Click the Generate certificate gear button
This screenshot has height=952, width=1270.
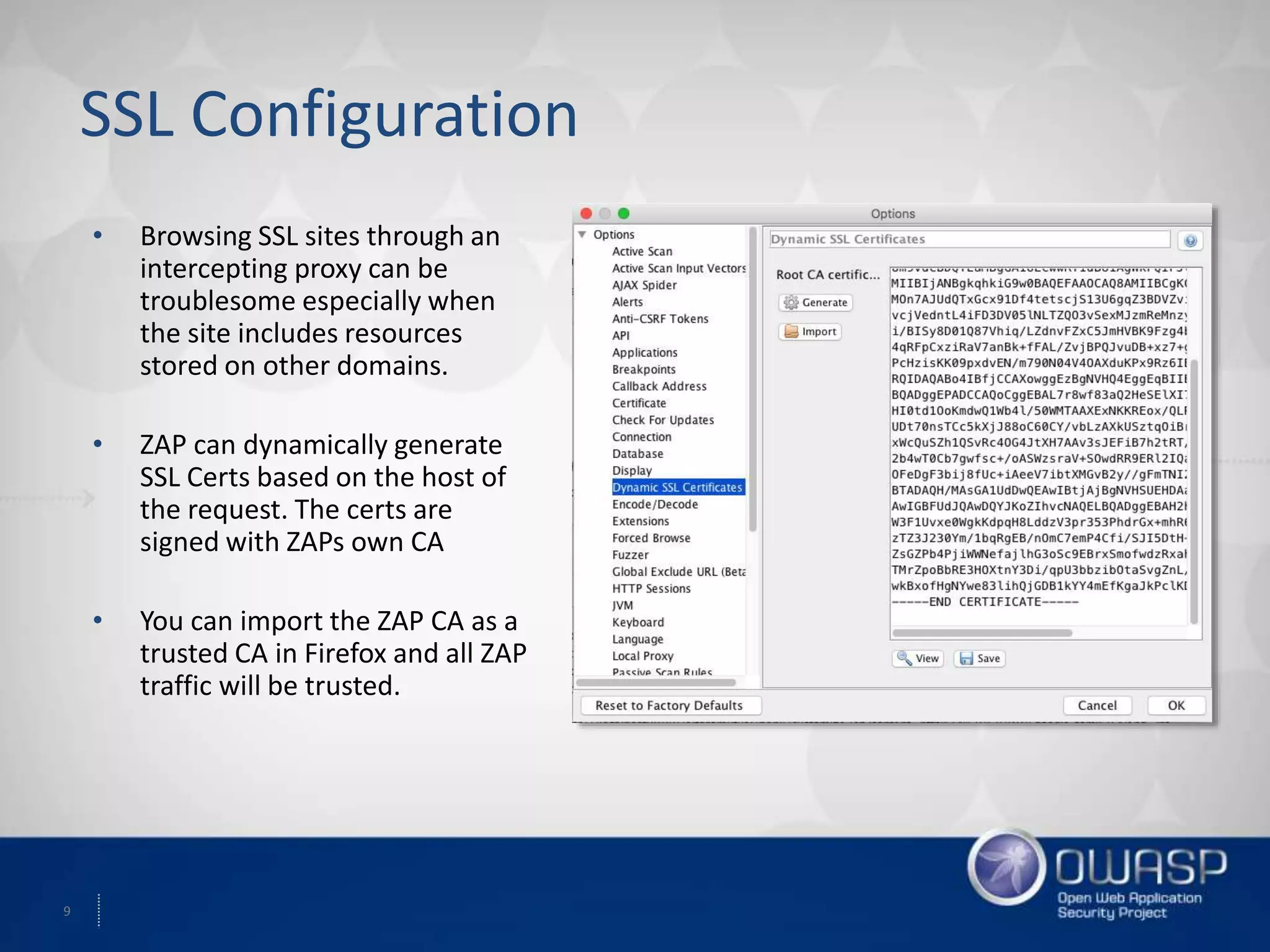click(x=815, y=302)
